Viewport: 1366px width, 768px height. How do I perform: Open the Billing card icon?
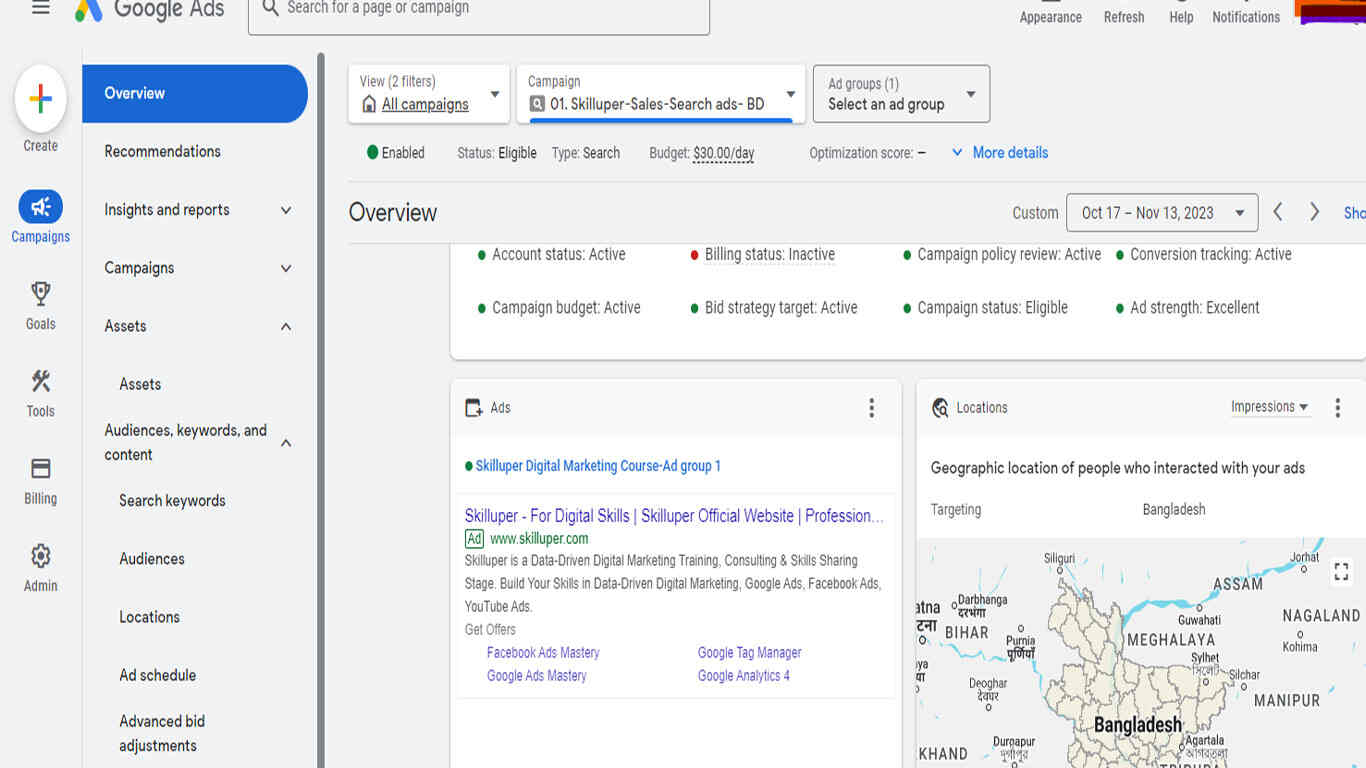[x=41, y=468]
